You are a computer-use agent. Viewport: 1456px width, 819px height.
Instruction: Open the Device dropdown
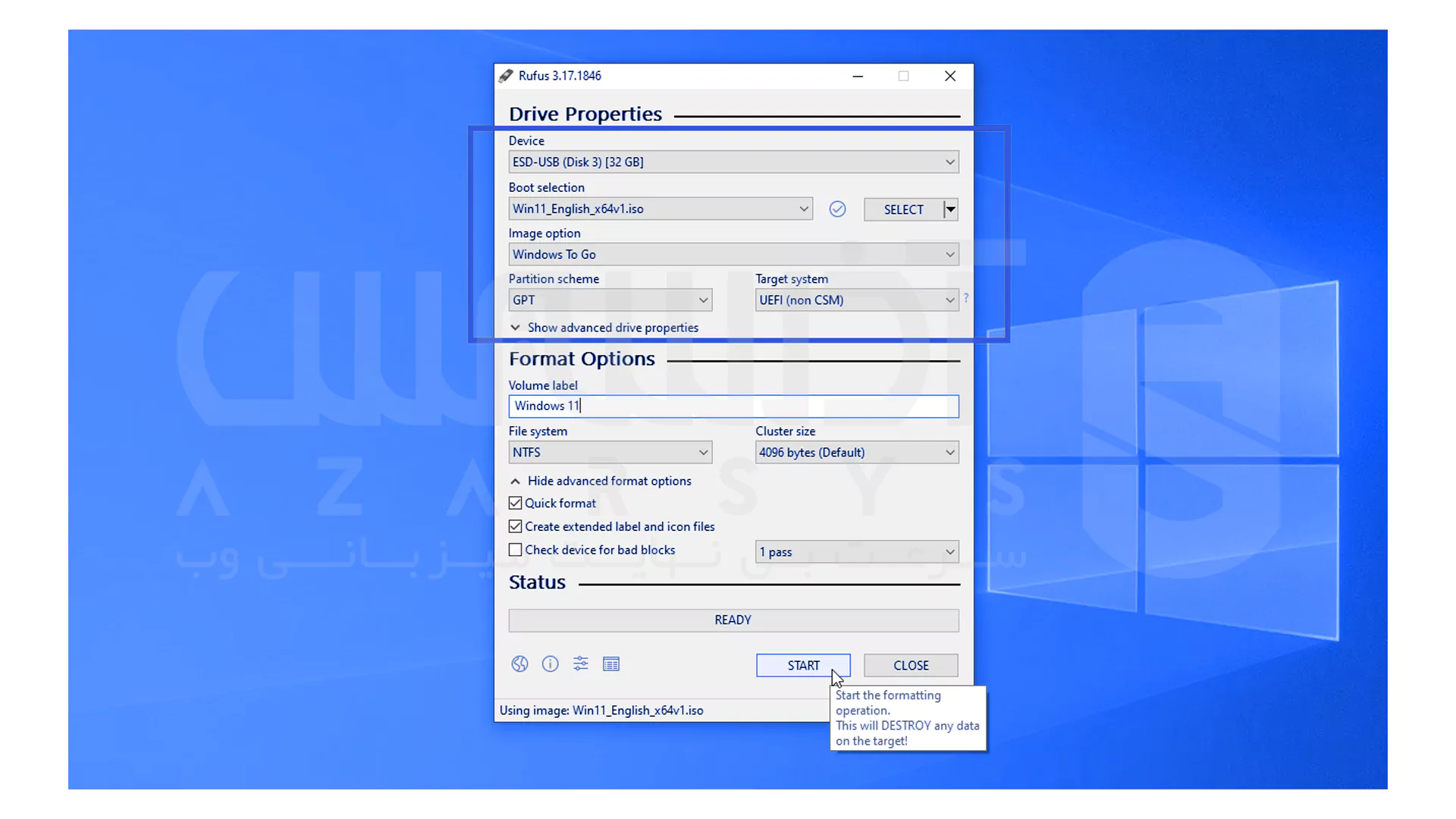tap(733, 162)
